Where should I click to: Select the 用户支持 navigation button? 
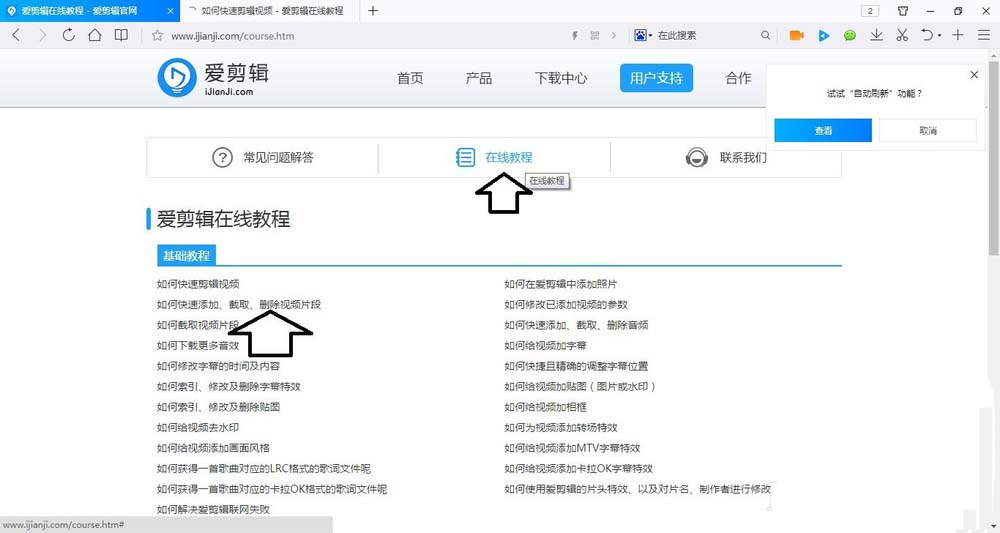point(656,78)
